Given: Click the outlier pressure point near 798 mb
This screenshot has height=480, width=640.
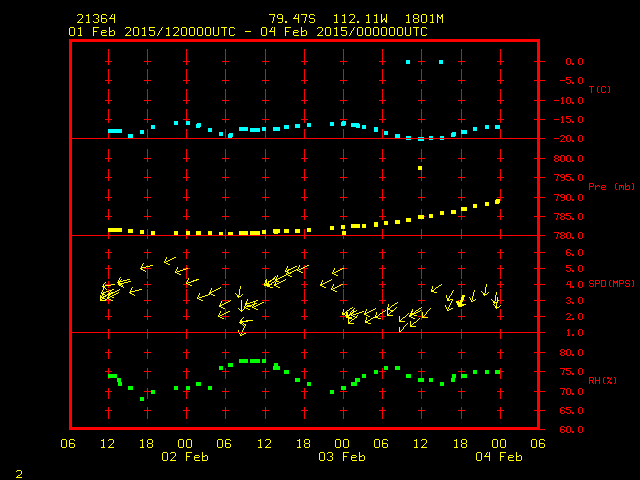Looking at the screenshot, I should [420, 168].
